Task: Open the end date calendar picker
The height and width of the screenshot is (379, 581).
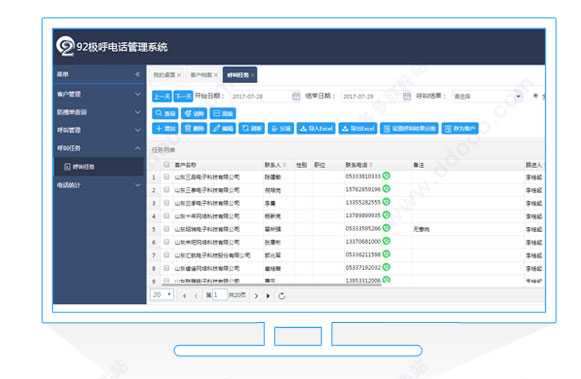Action: tap(406, 96)
